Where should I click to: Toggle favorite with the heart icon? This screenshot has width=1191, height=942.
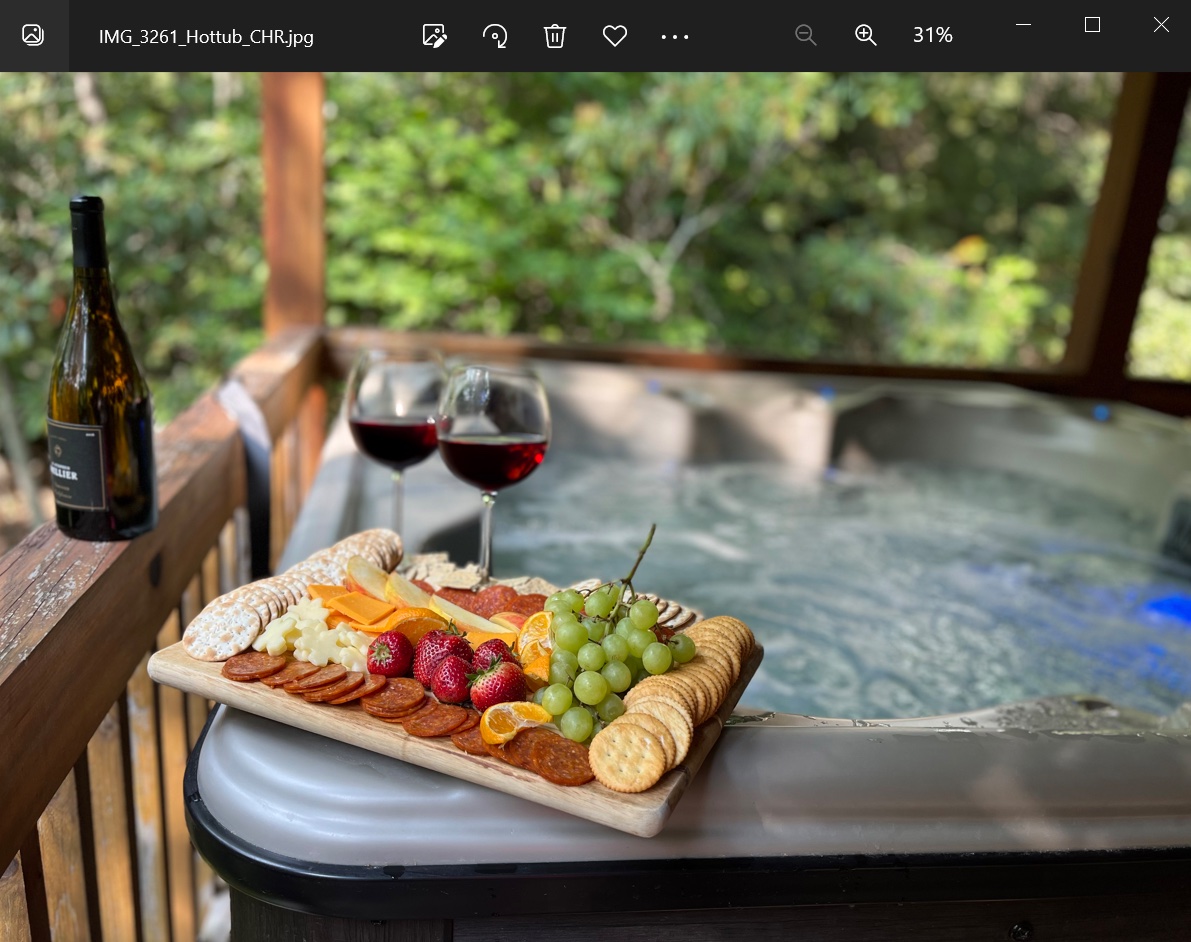(614, 36)
